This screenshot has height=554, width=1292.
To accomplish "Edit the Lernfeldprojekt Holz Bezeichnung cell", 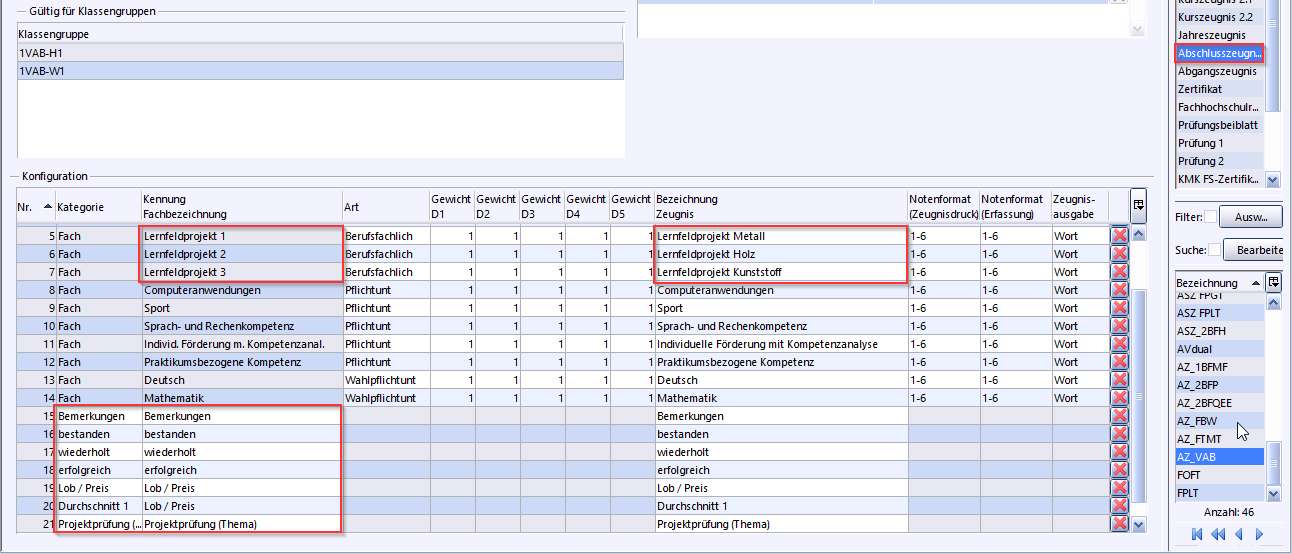I will point(780,254).
